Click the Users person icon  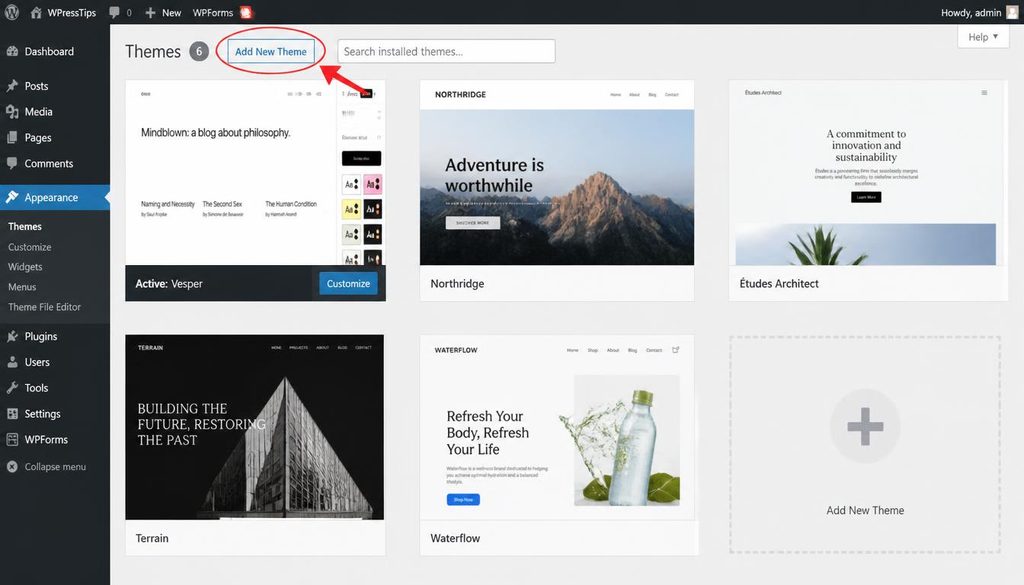pyautogui.click(x=12, y=362)
